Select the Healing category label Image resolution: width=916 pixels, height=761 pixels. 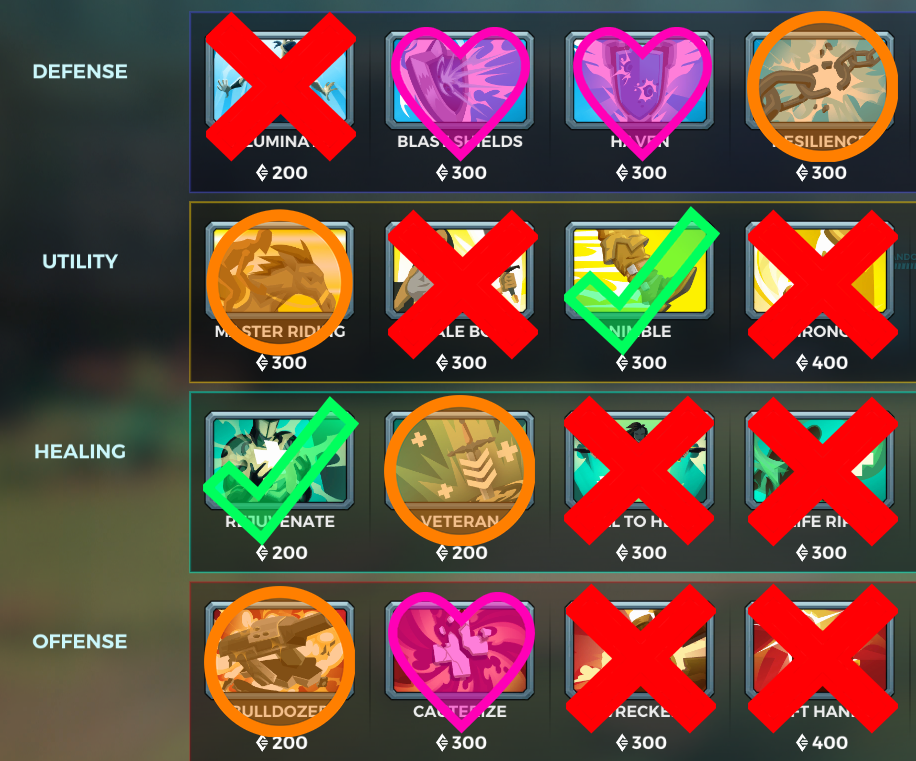click(x=80, y=451)
